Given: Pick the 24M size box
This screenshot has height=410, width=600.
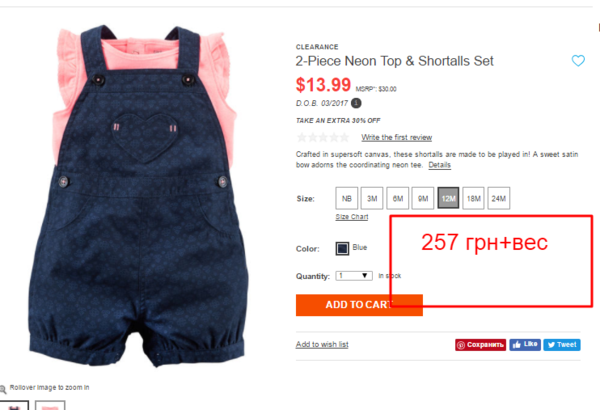Looking at the screenshot, I should (499, 198).
